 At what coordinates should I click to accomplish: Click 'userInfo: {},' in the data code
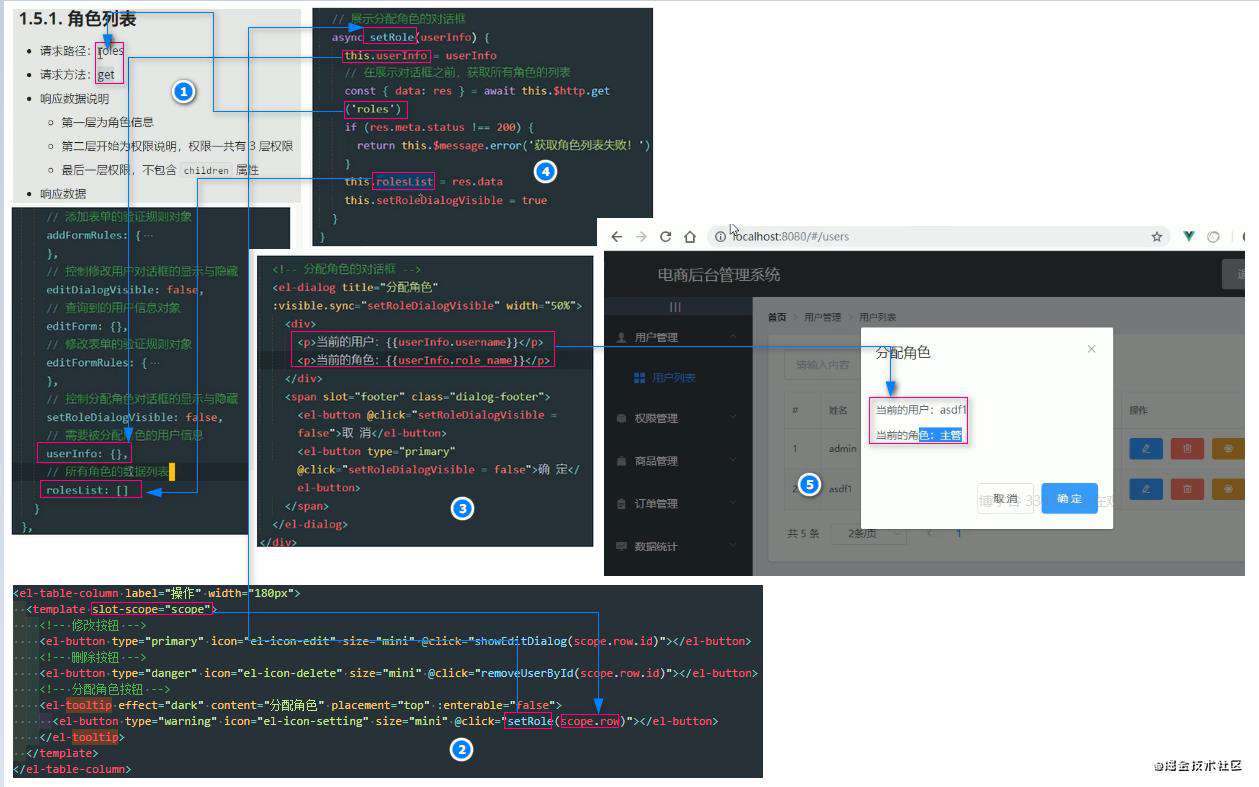tap(86, 454)
